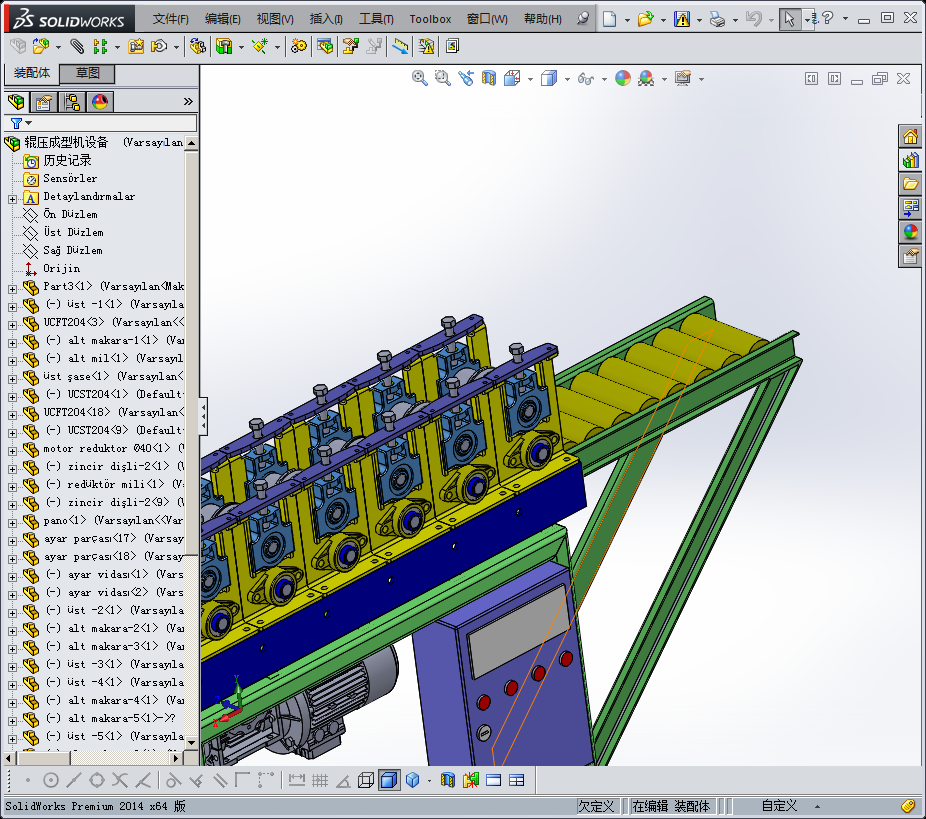Image resolution: width=926 pixels, height=819 pixels.
Task: Expand the Detaylandırmalar annotations node
Action: (12, 198)
